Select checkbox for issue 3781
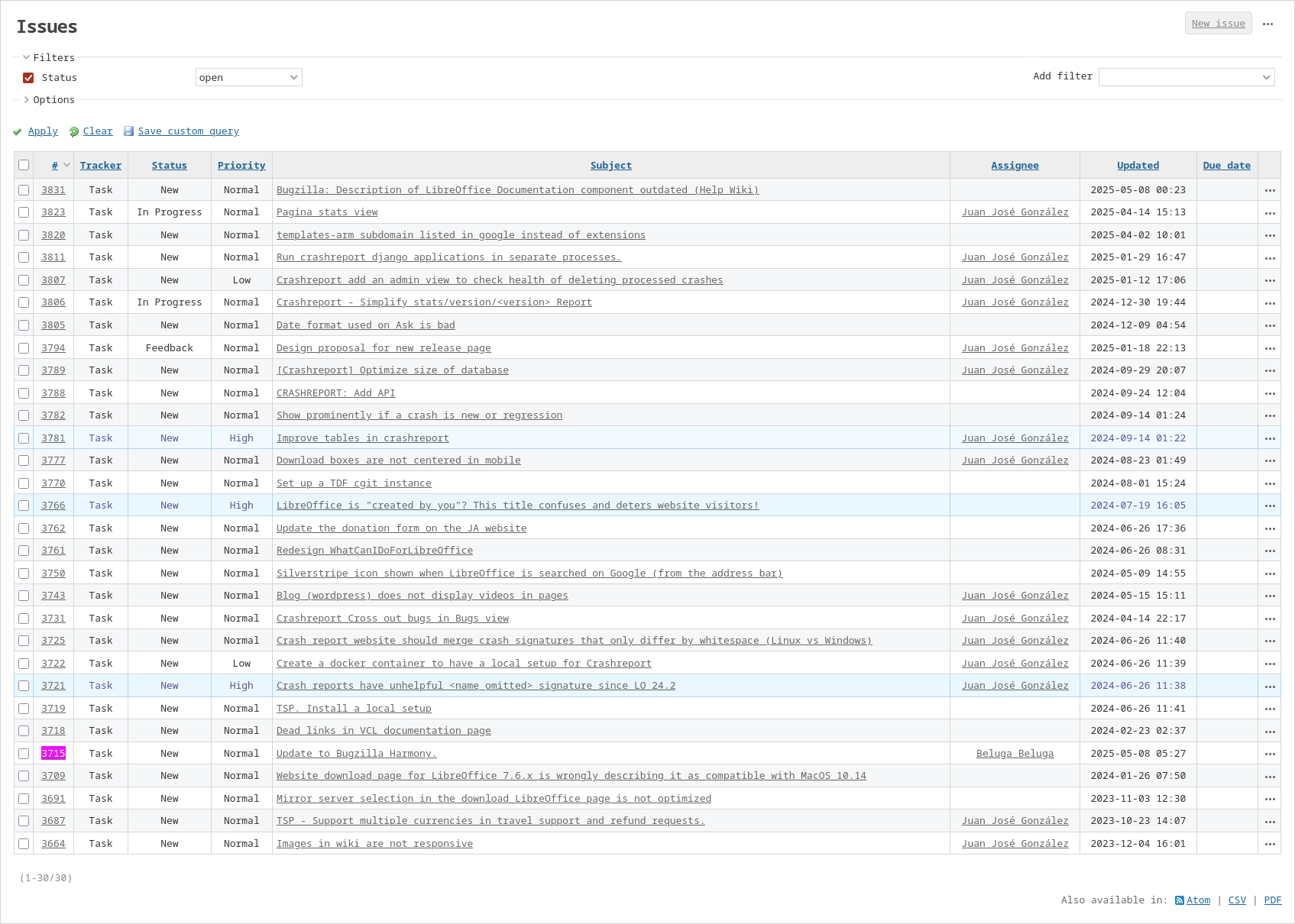Screen dimensions: 1295x924 click(24, 438)
